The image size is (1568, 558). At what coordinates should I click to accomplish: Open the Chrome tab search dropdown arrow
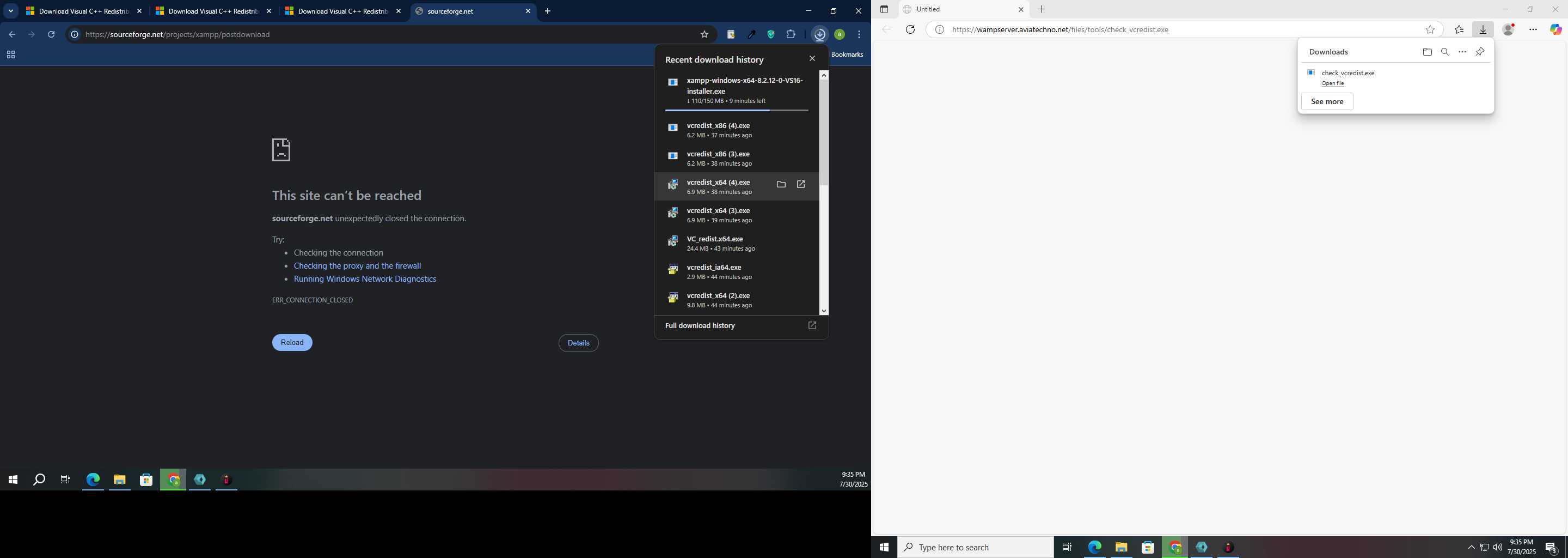pyautogui.click(x=11, y=11)
